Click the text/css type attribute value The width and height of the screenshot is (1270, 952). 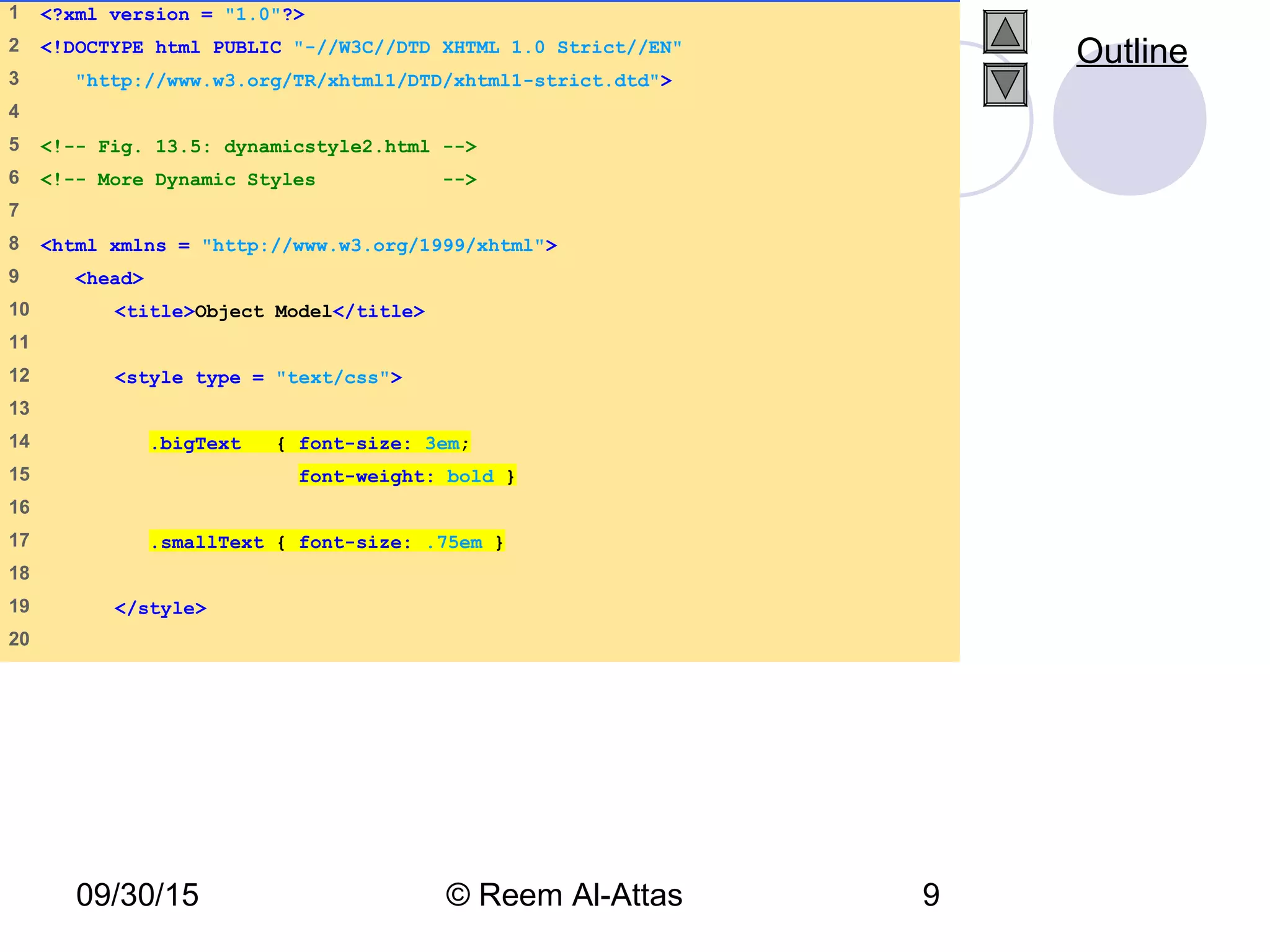pyautogui.click(x=333, y=378)
